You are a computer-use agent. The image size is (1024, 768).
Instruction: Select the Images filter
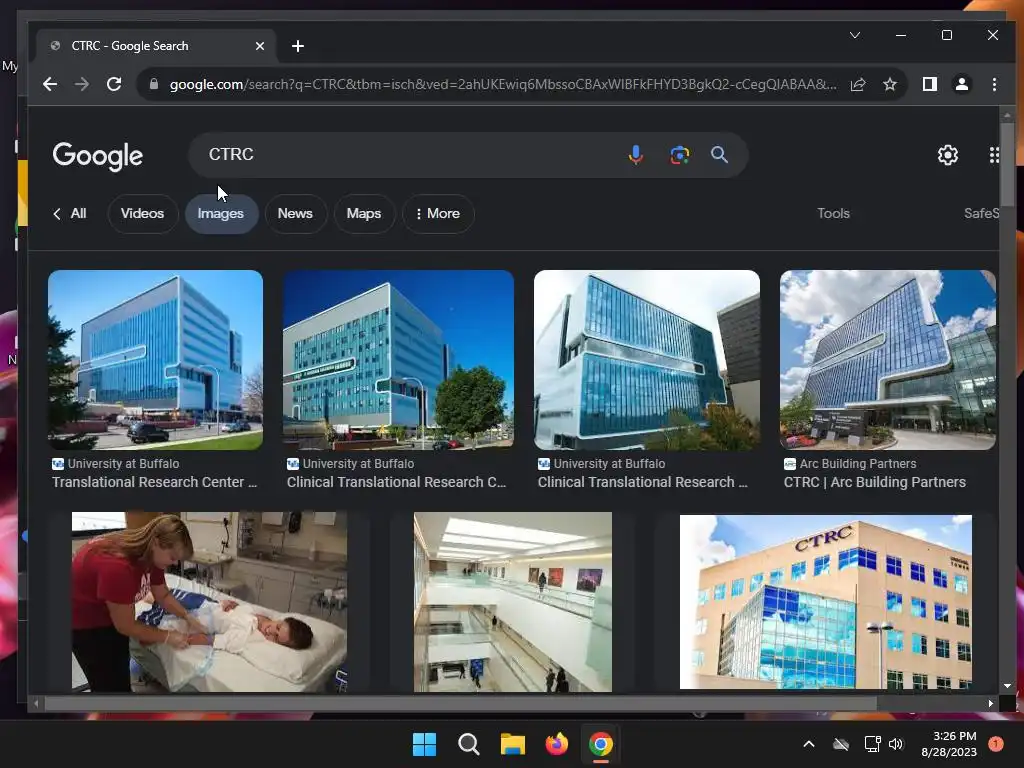(x=221, y=214)
